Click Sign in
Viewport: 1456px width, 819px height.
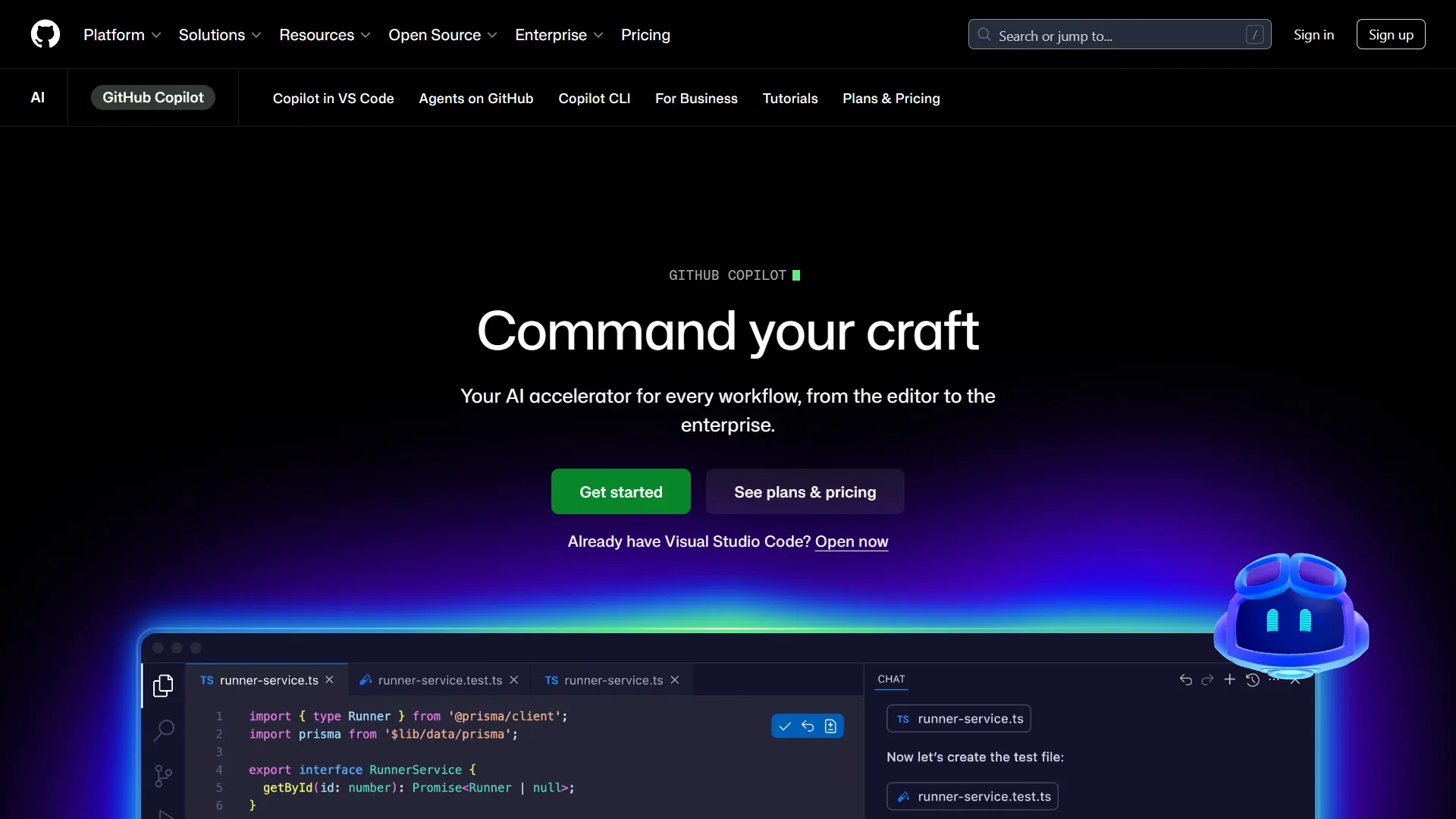tap(1313, 35)
